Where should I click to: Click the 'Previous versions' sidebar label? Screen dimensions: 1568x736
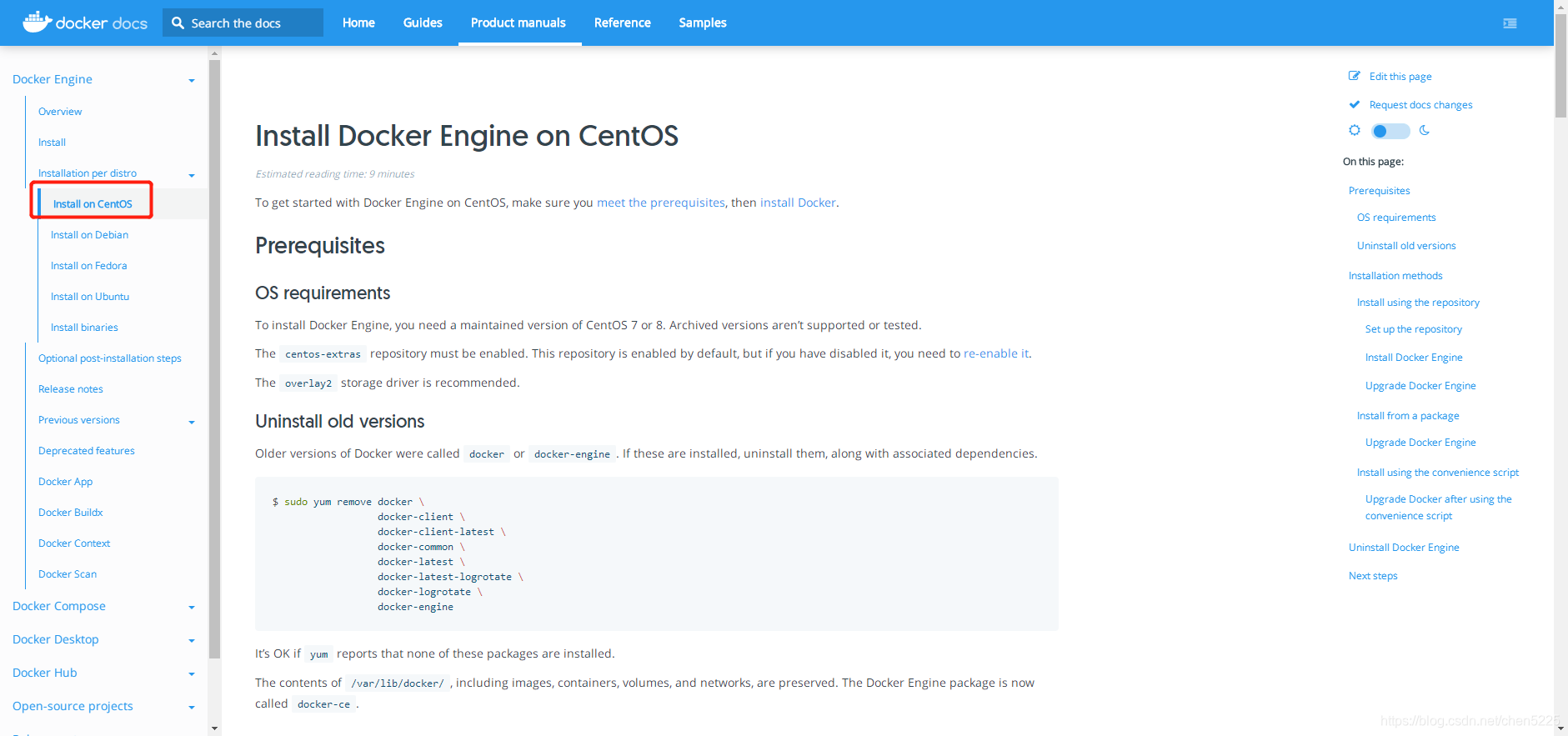[79, 420]
